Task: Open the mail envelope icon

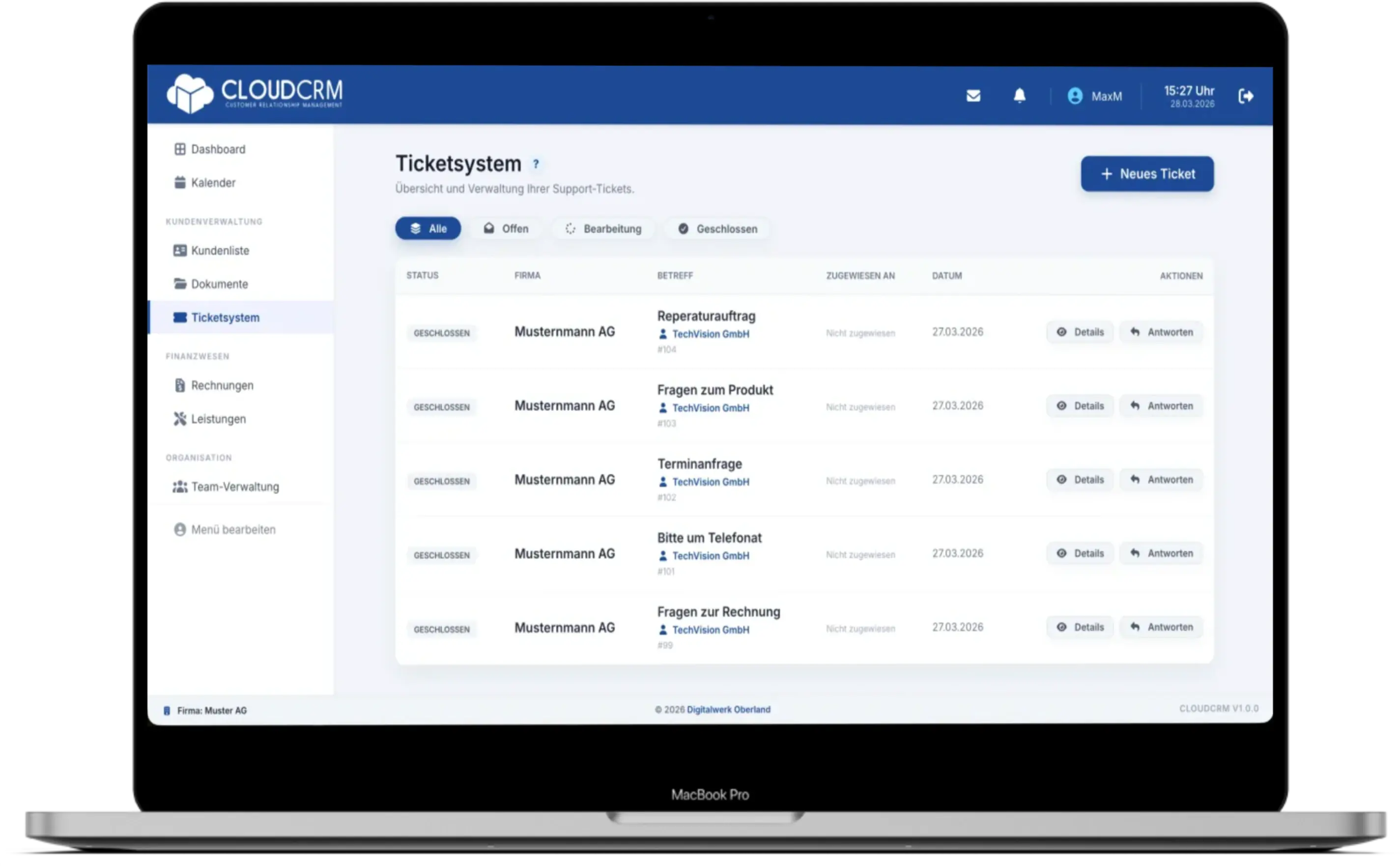Action: click(x=973, y=96)
